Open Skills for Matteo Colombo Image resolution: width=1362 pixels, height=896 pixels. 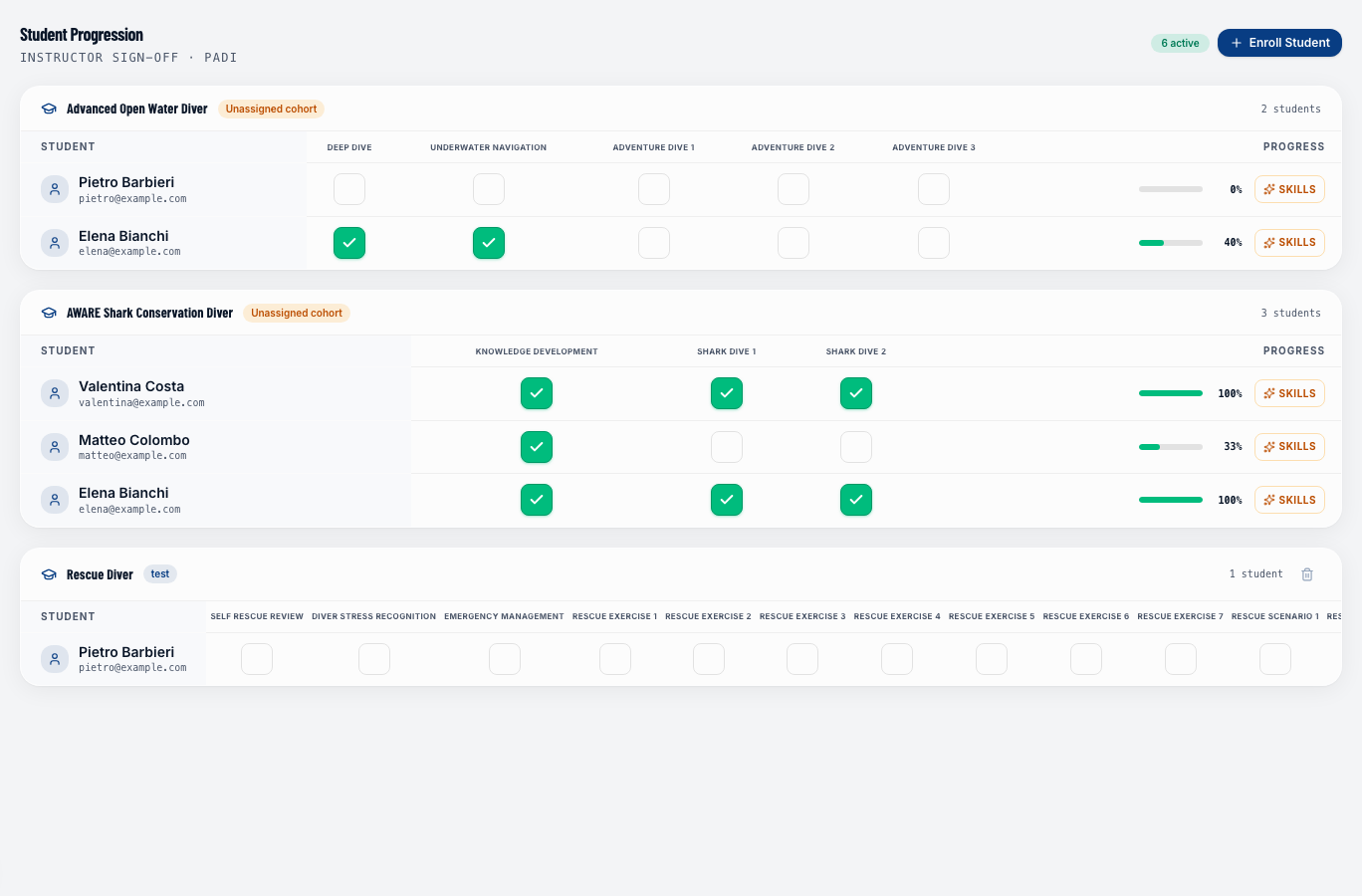click(1289, 447)
